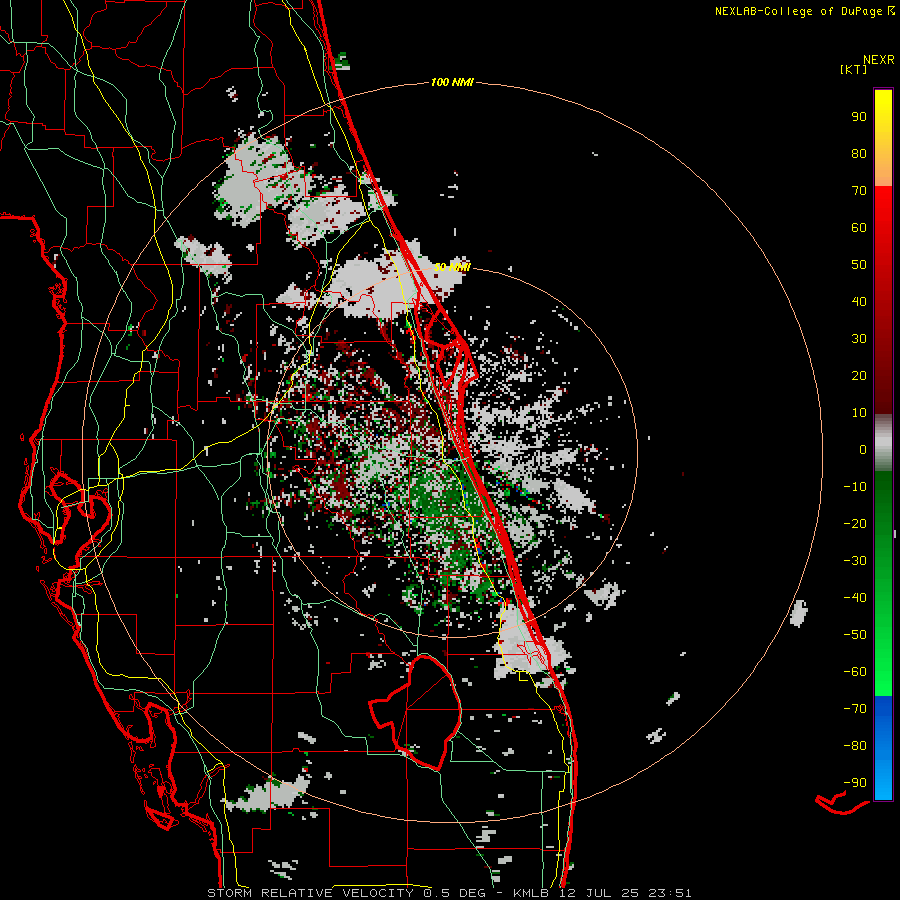The width and height of the screenshot is (900, 900).
Task: Select the 0 scale value
Action: 863,449
